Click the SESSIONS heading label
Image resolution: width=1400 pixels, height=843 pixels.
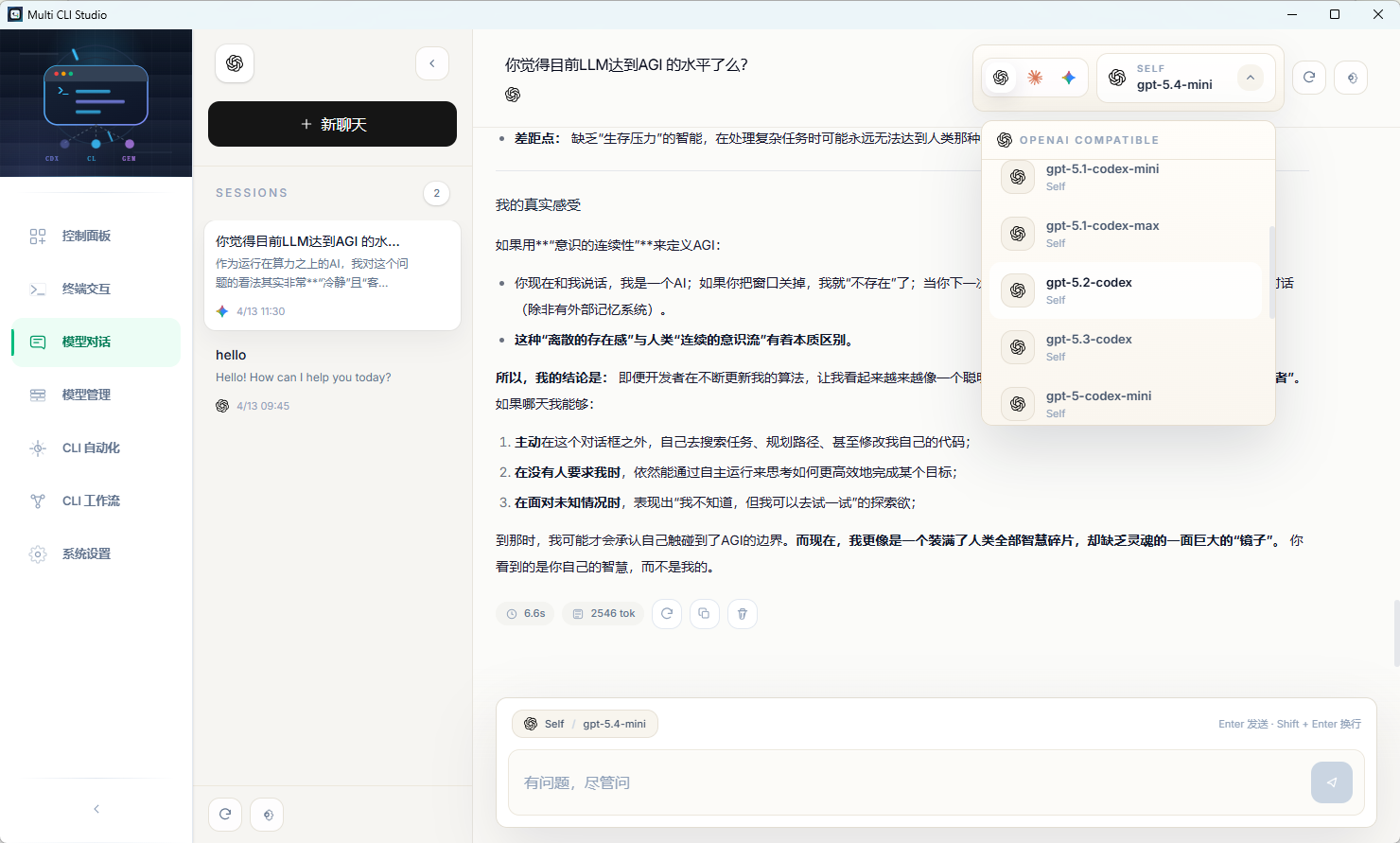click(x=252, y=193)
